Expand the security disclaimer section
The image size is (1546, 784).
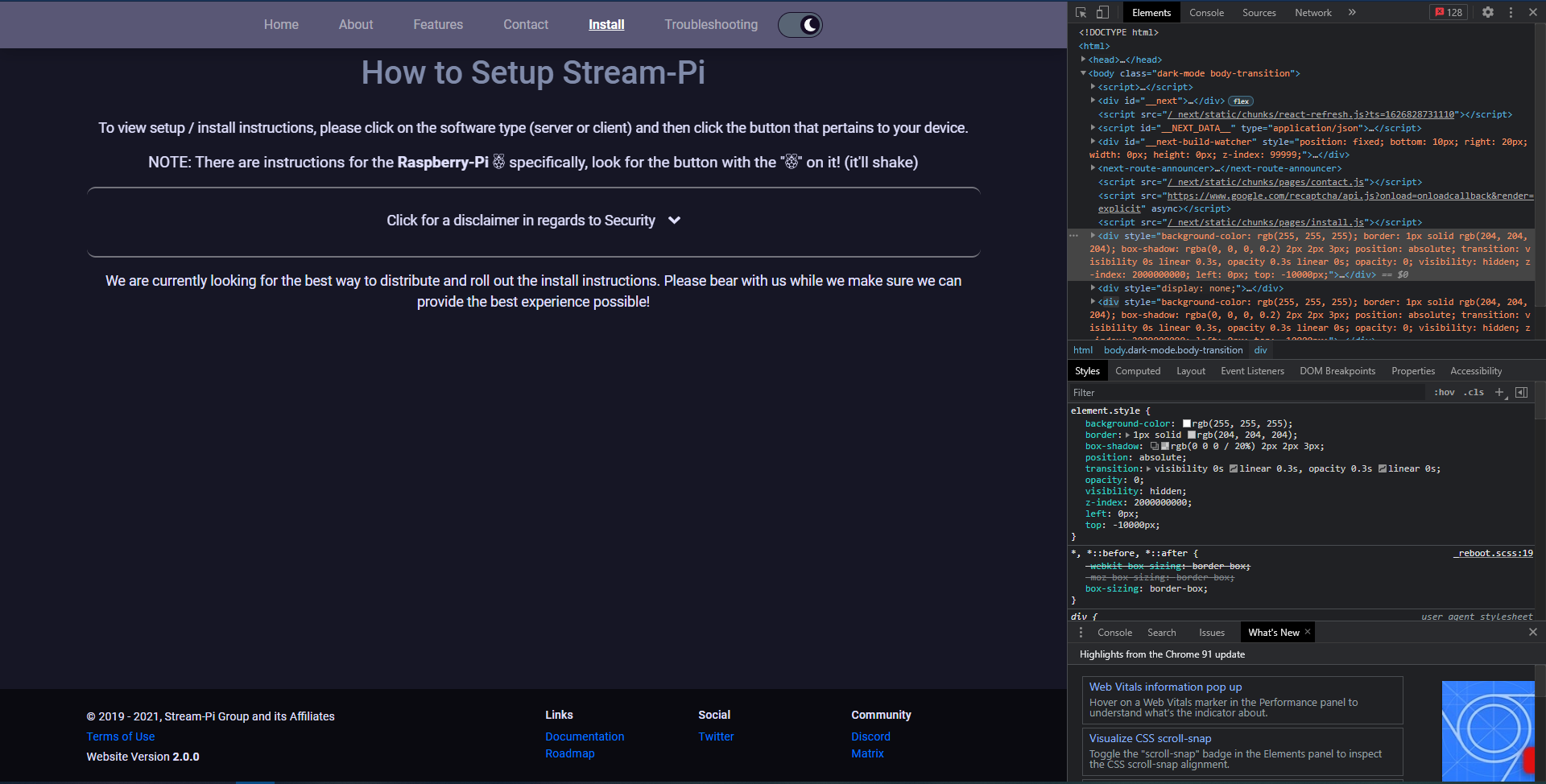(x=533, y=221)
